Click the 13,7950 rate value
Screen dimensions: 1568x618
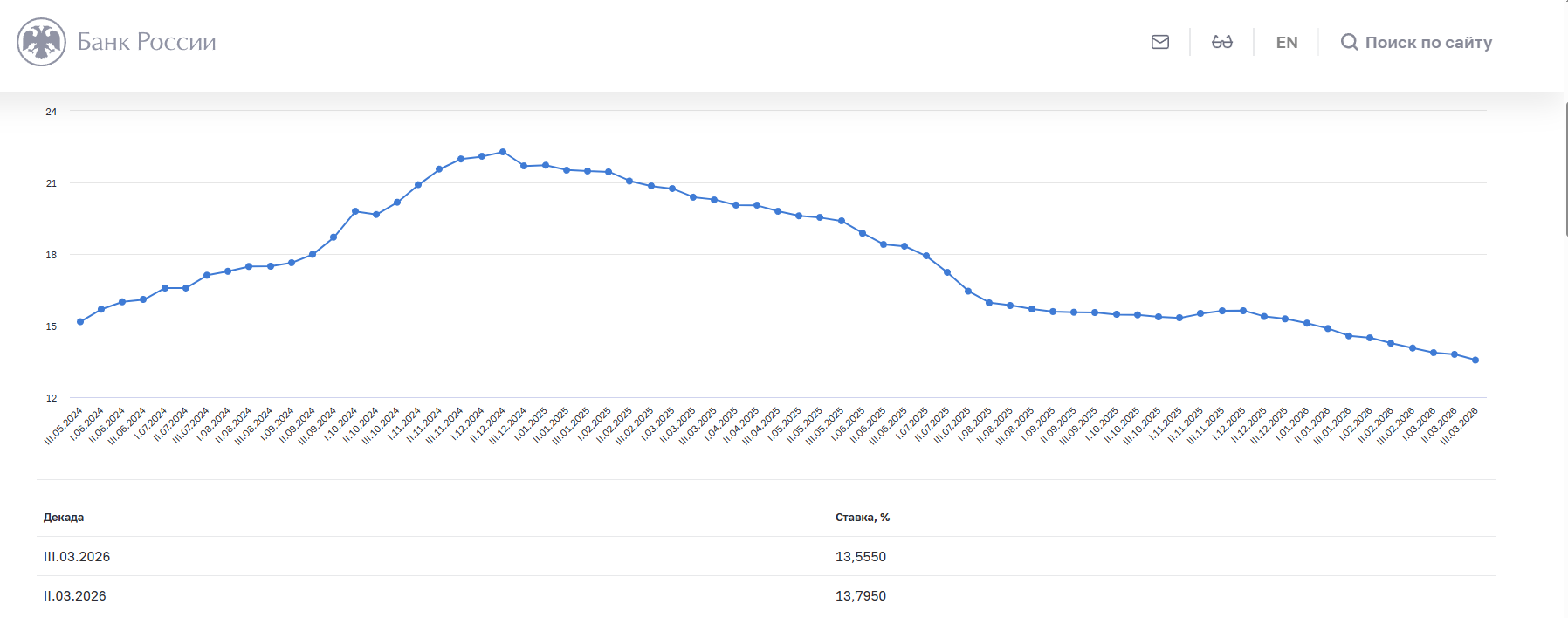click(x=860, y=596)
